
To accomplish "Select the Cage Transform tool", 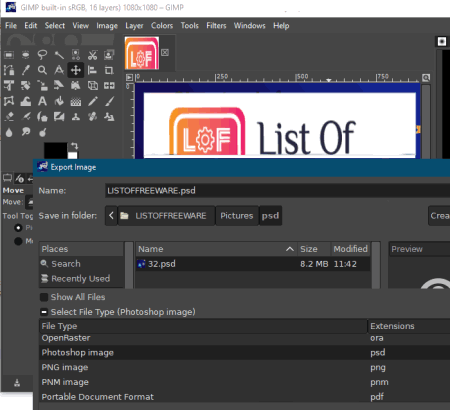I will [x=9, y=101].
